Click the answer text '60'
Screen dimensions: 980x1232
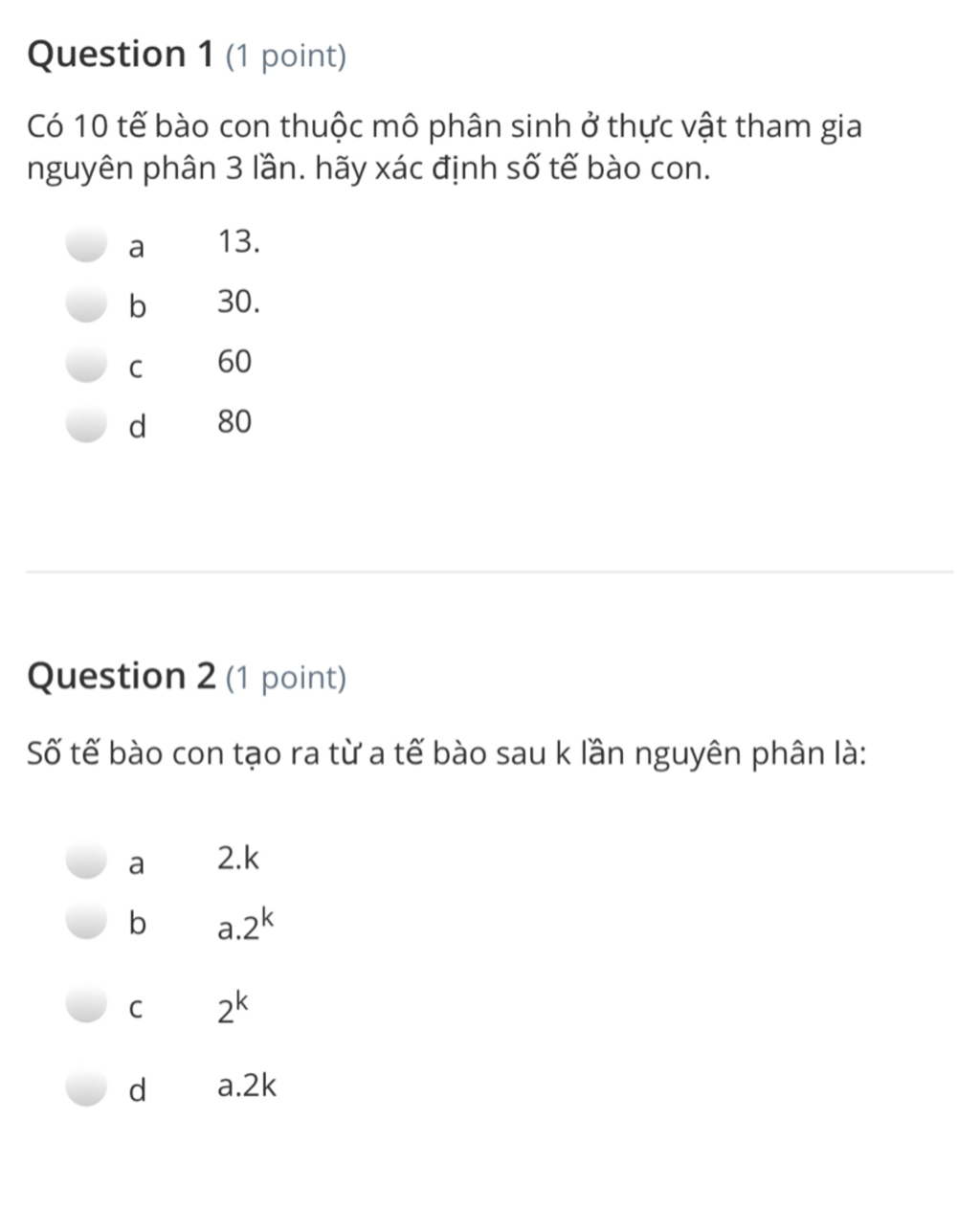point(234,362)
